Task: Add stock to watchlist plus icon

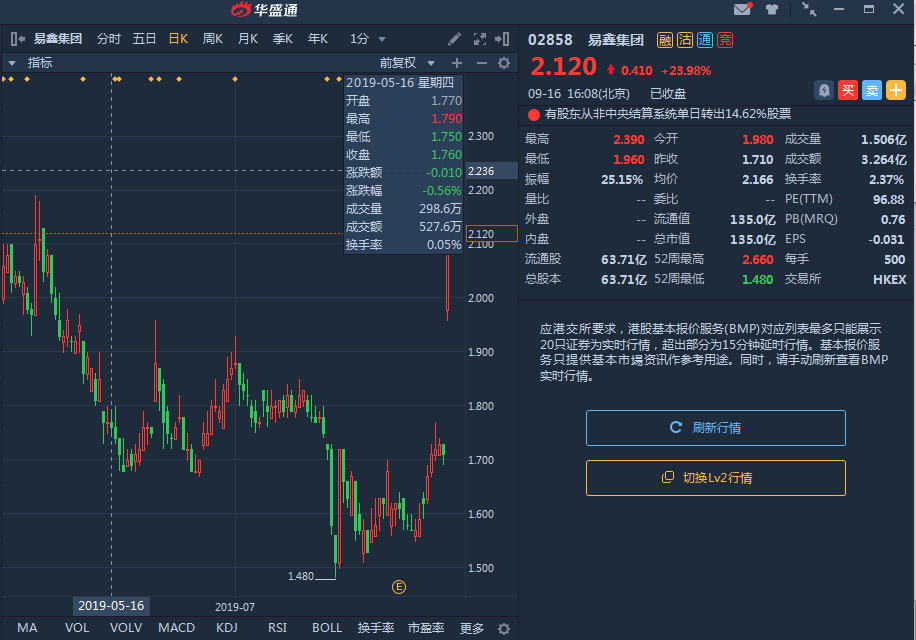Action: tap(896, 90)
